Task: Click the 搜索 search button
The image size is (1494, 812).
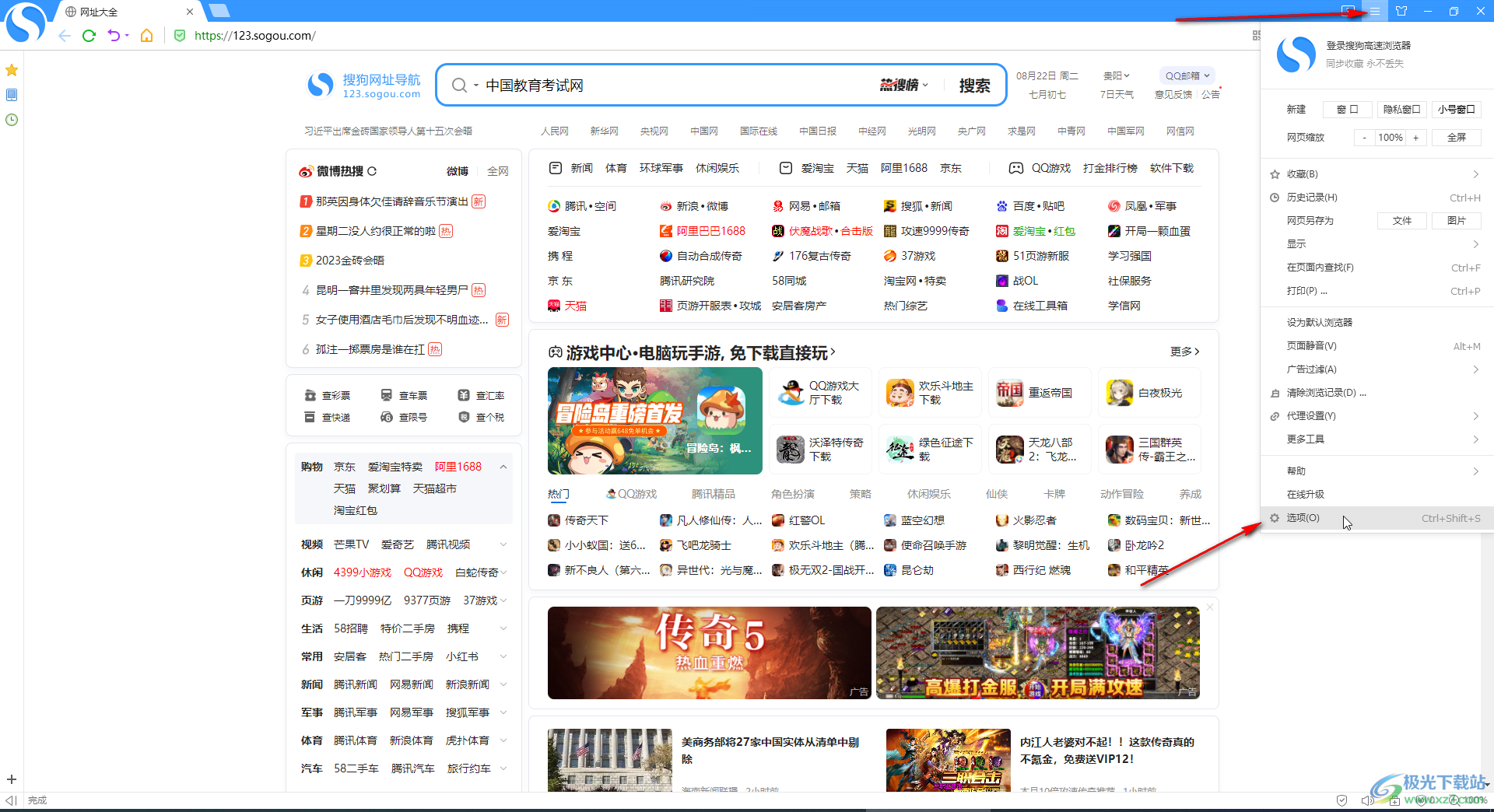Action: (x=975, y=85)
